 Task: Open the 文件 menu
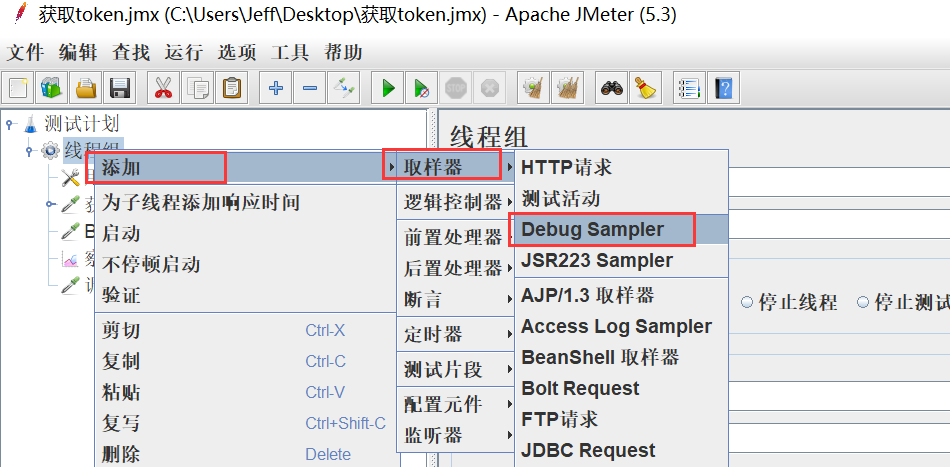click(25, 53)
